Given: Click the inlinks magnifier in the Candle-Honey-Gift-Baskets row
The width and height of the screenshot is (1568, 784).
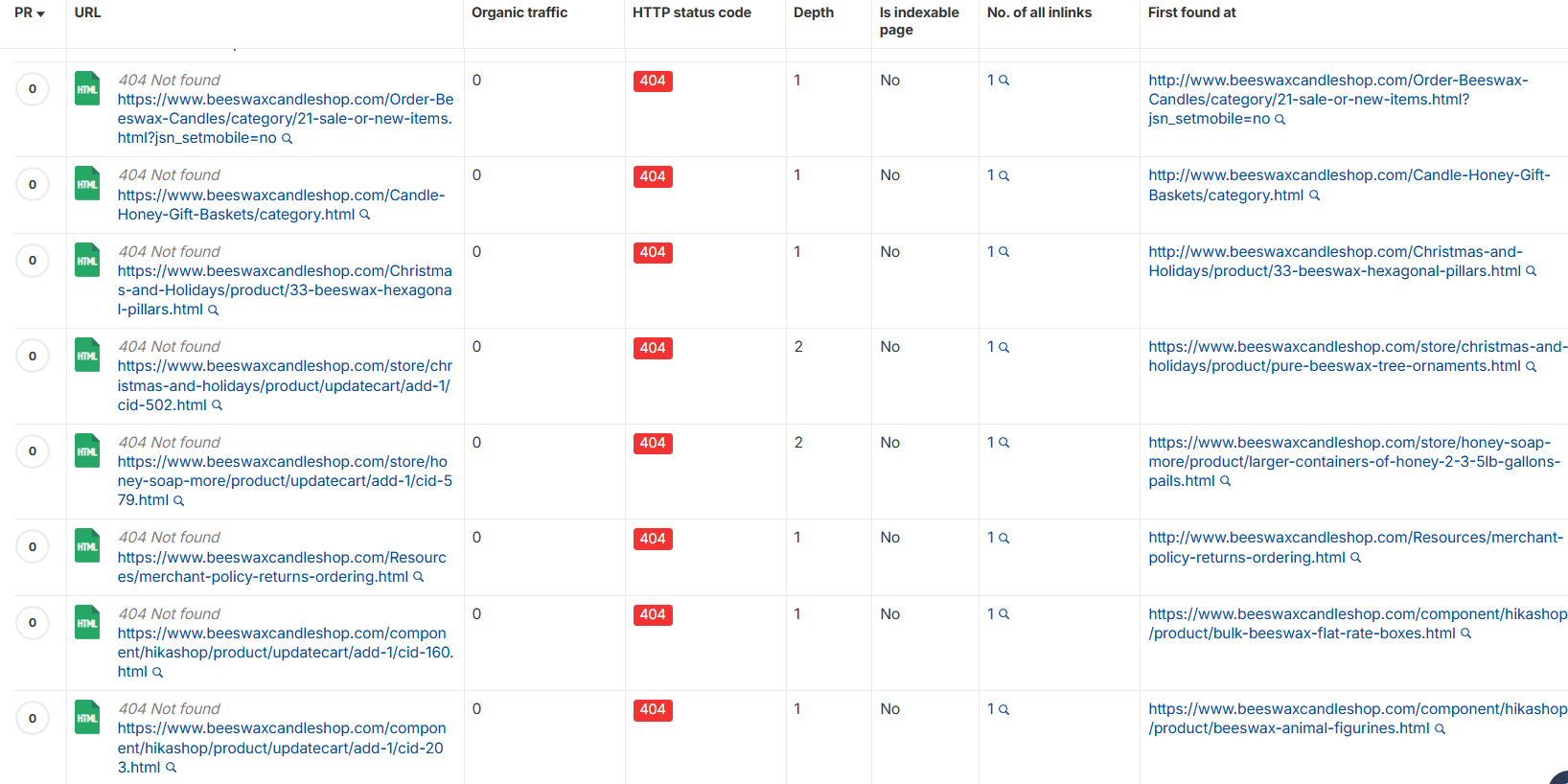Looking at the screenshot, I should point(1004,176).
